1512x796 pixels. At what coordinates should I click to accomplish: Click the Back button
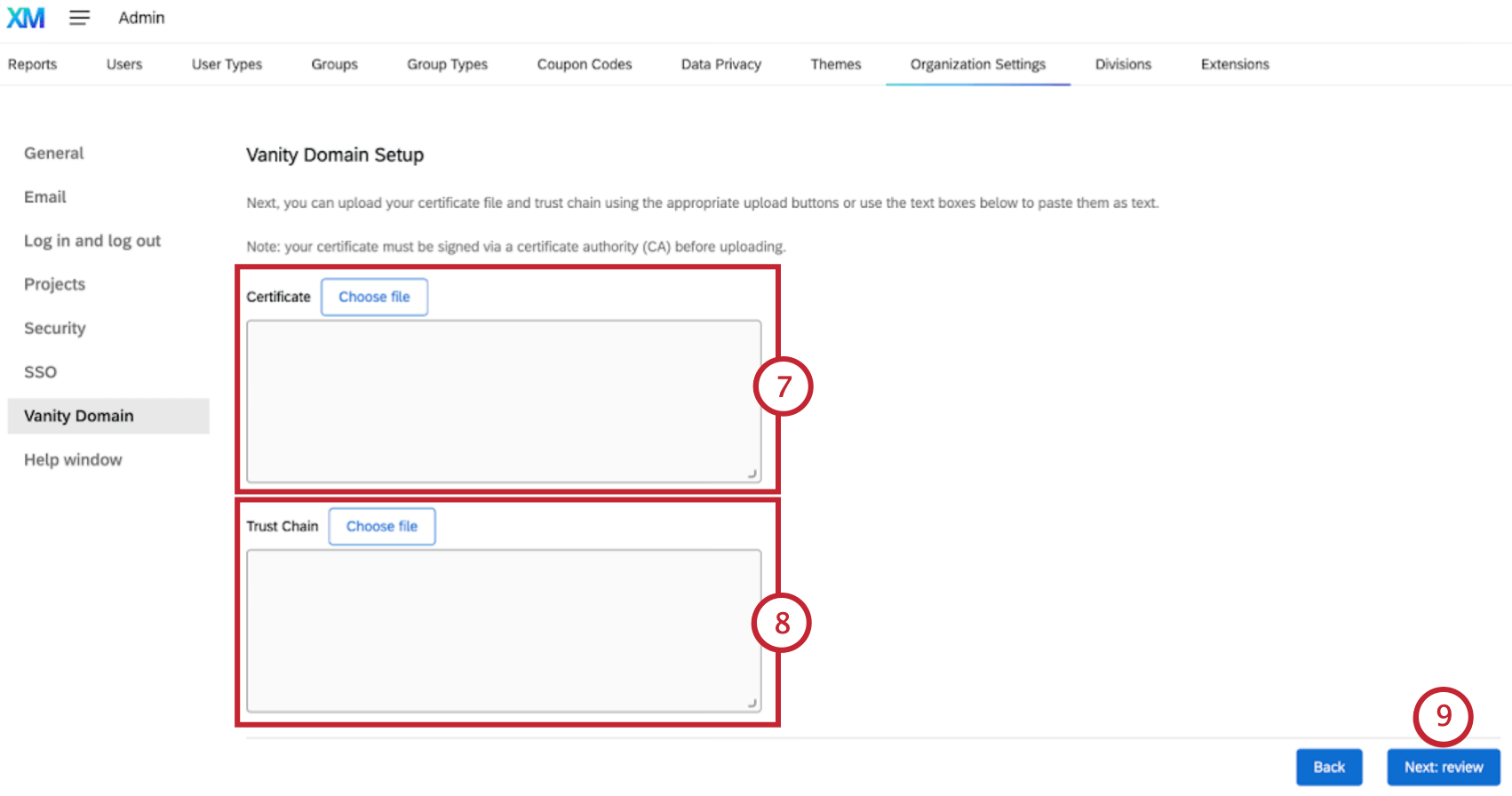pos(1328,767)
